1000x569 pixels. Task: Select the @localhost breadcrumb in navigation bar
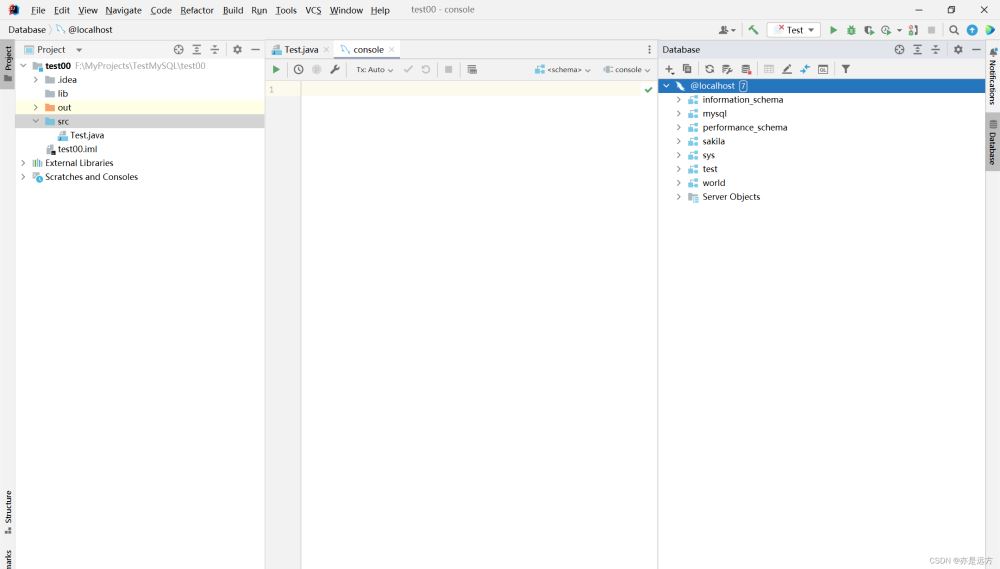(x=90, y=30)
